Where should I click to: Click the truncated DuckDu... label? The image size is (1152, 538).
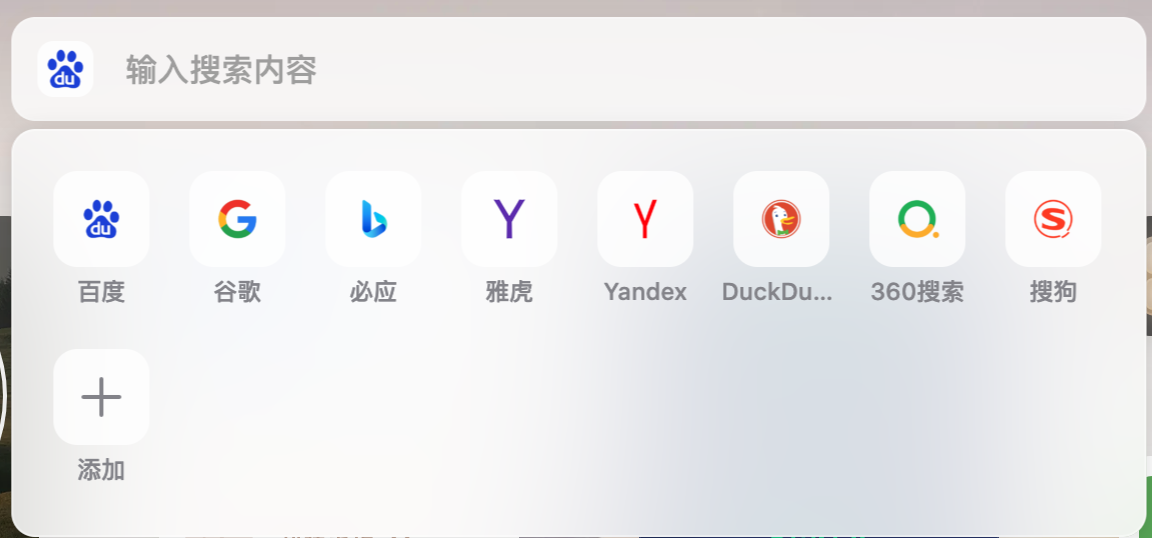(x=777, y=293)
